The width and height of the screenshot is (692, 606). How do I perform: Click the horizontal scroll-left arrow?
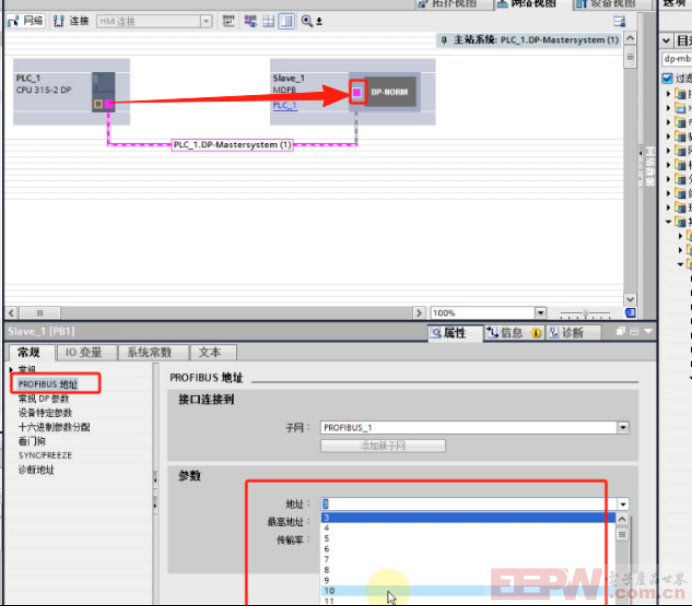(x=11, y=313)
